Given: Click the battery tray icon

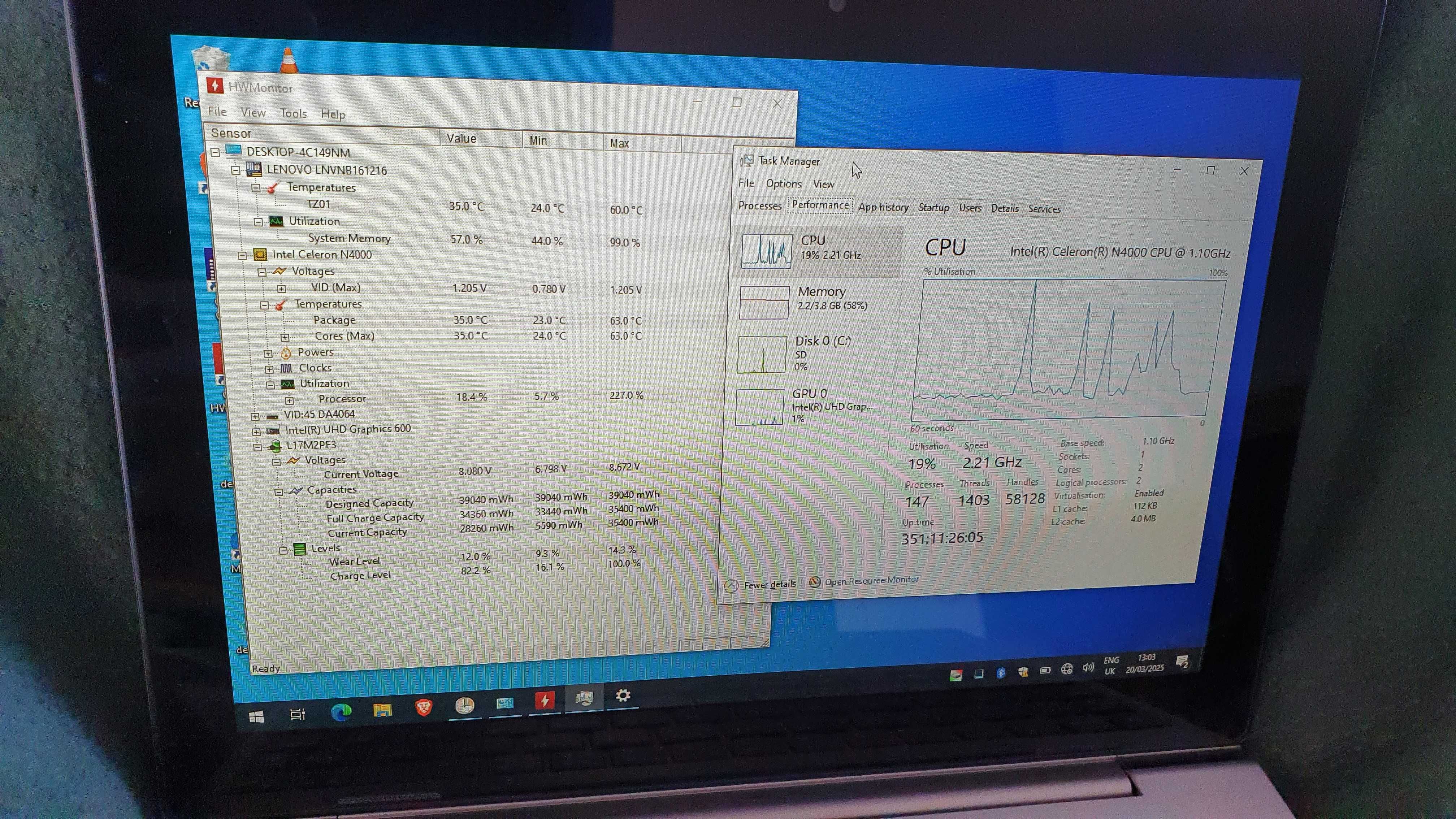Looking at the screenshot, I should point(1045,670).
